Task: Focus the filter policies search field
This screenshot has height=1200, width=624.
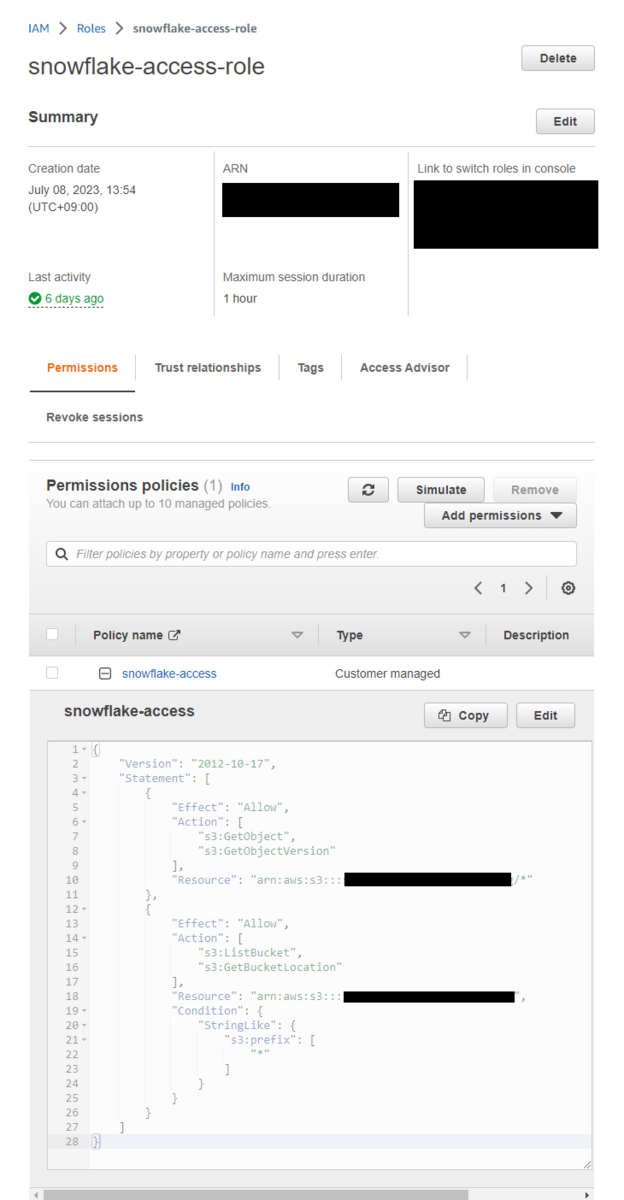Action: [x=320, y=554]
